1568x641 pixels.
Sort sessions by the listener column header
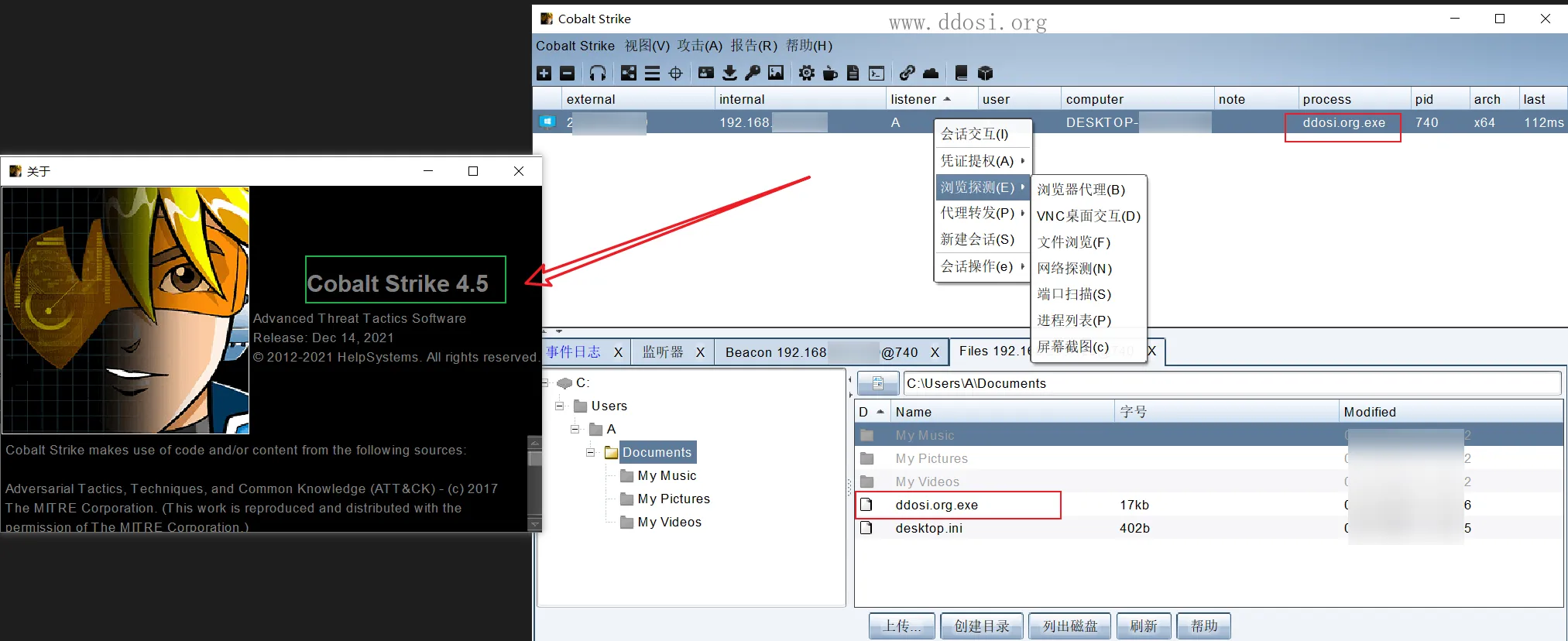point(932,99)
